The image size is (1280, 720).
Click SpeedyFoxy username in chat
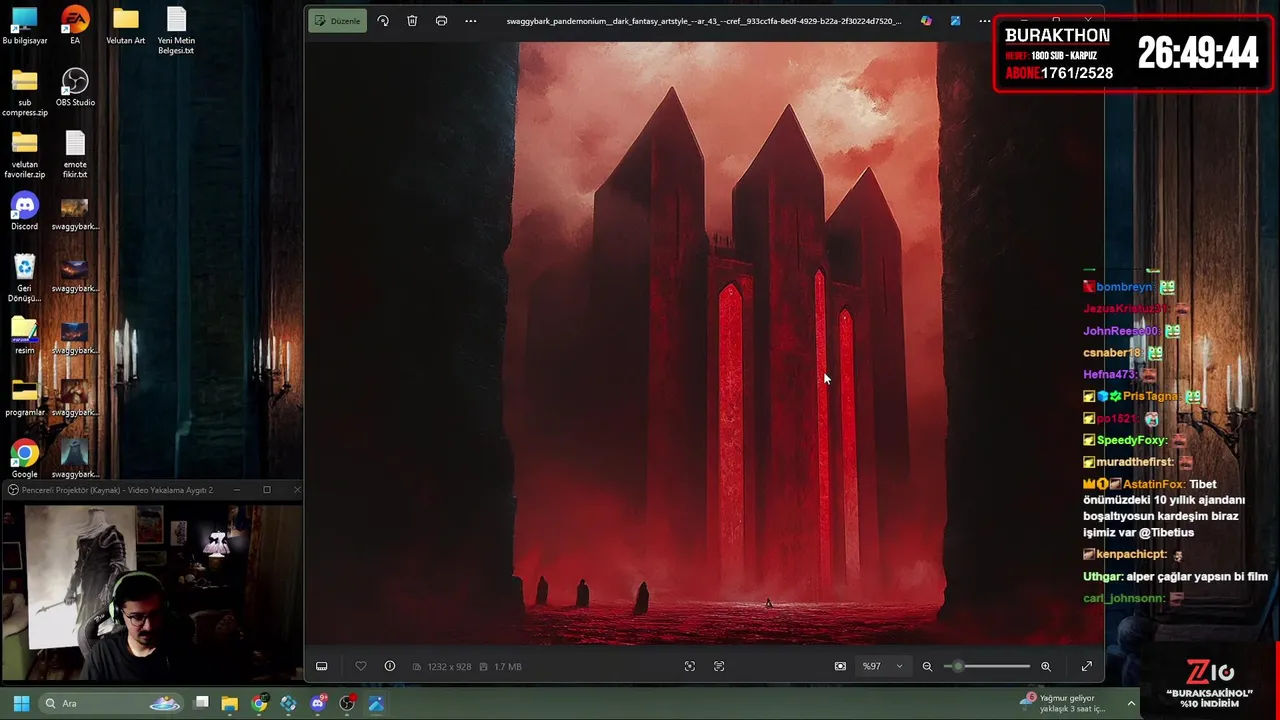(1131, 440)
